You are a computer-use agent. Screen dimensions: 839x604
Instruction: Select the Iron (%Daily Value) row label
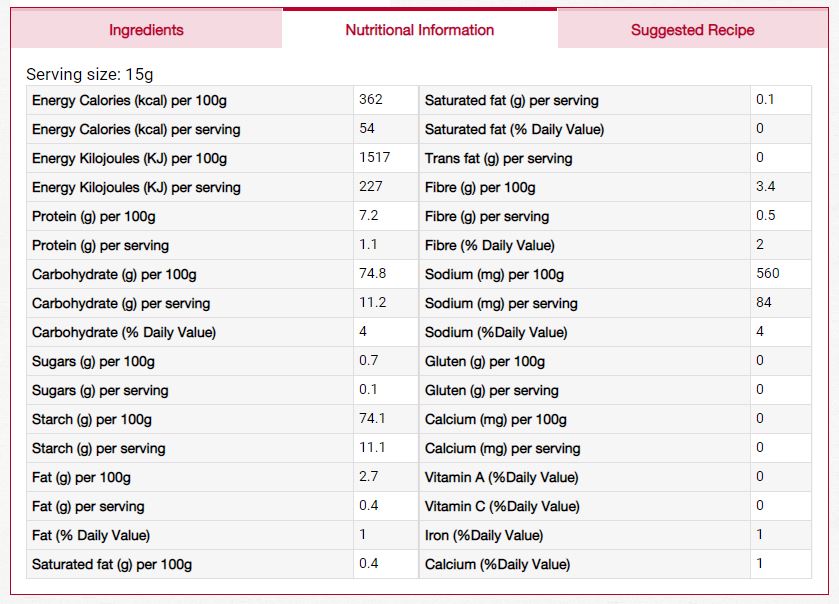click(484, 535)
